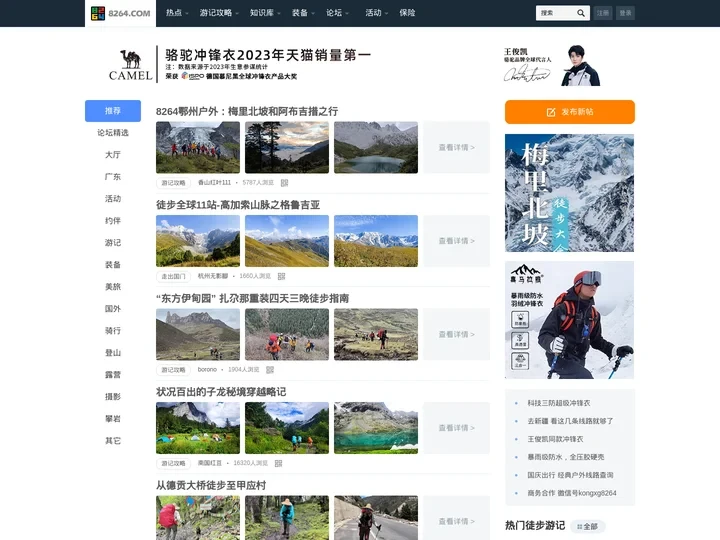
Task: Click the 全部 button next to 热门徒步游记
Action: [x=588, y=526]
